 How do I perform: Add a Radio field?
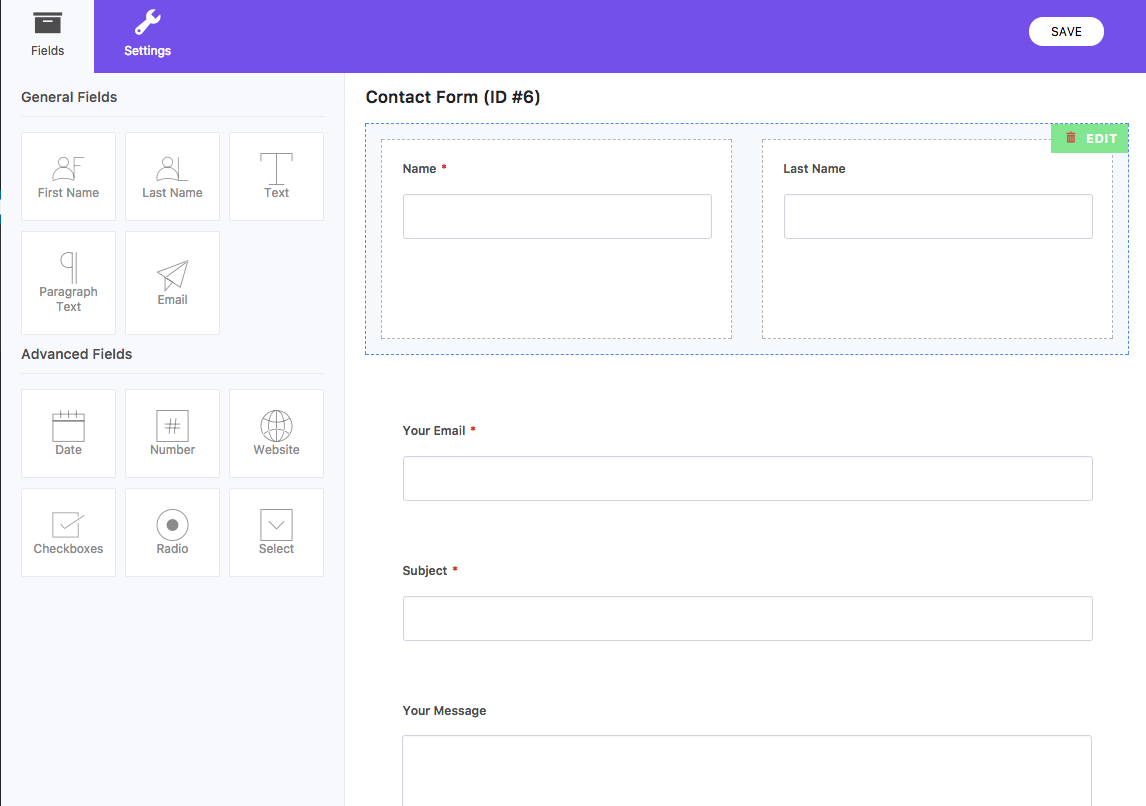click(172, 533)
